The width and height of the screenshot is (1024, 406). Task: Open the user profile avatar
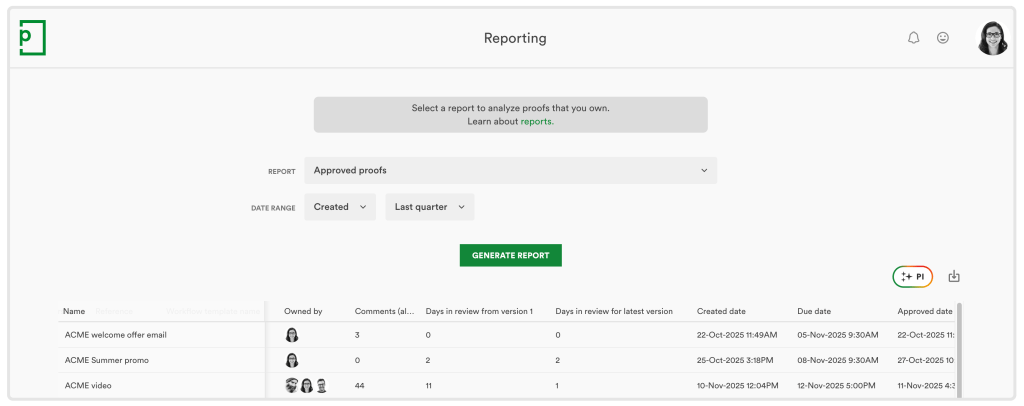point(992,38)
